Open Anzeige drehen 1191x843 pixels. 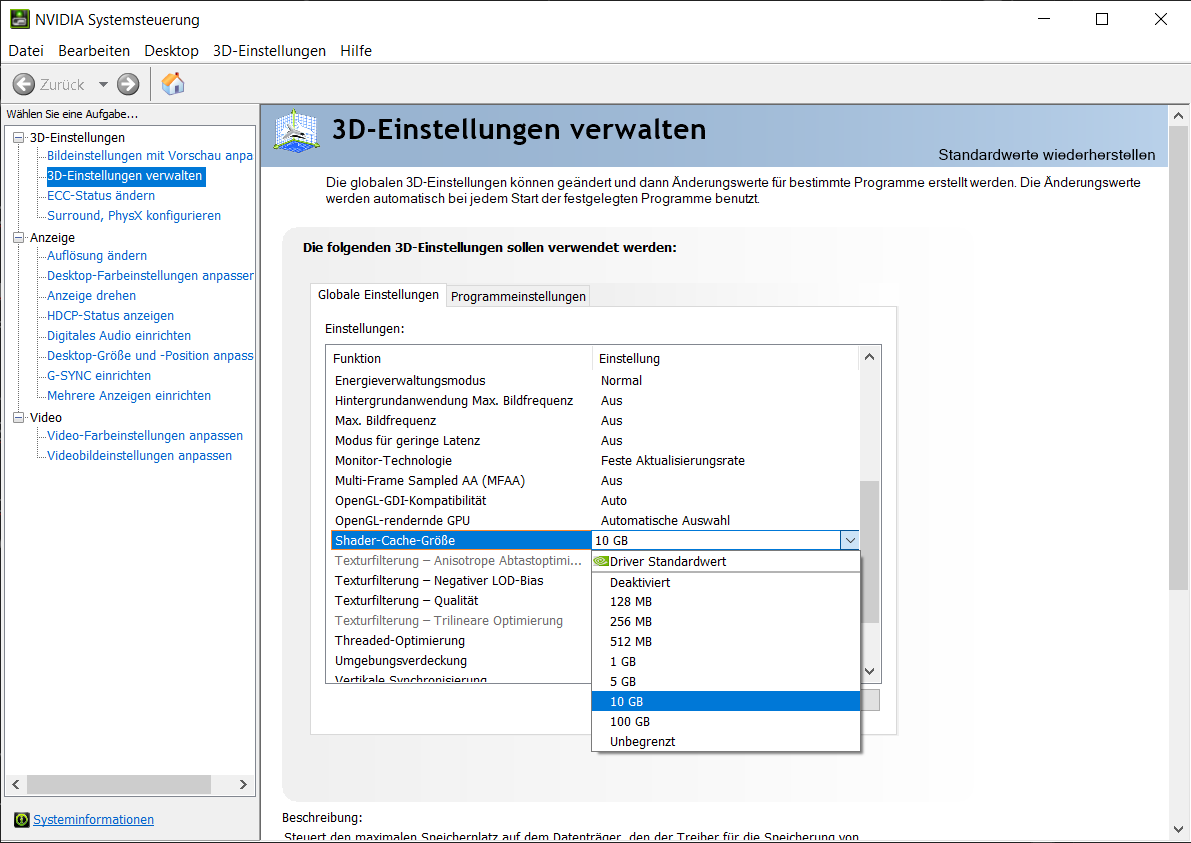pos(91,295)
